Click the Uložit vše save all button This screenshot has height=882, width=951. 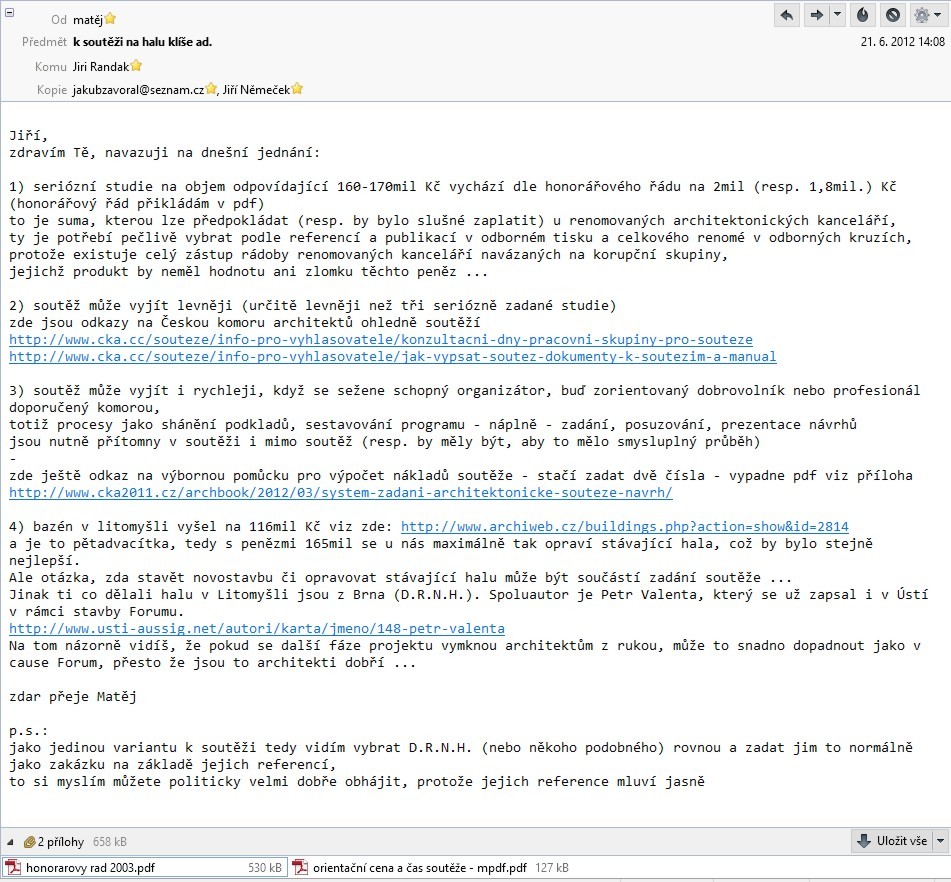(x=892, y=841)
